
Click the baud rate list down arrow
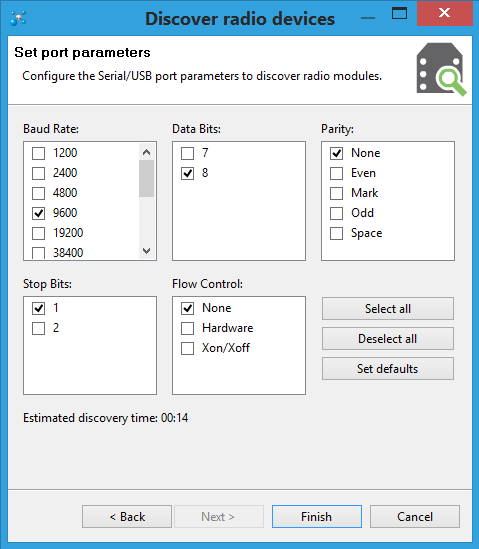pyautogui.click(x=146, y=251)
